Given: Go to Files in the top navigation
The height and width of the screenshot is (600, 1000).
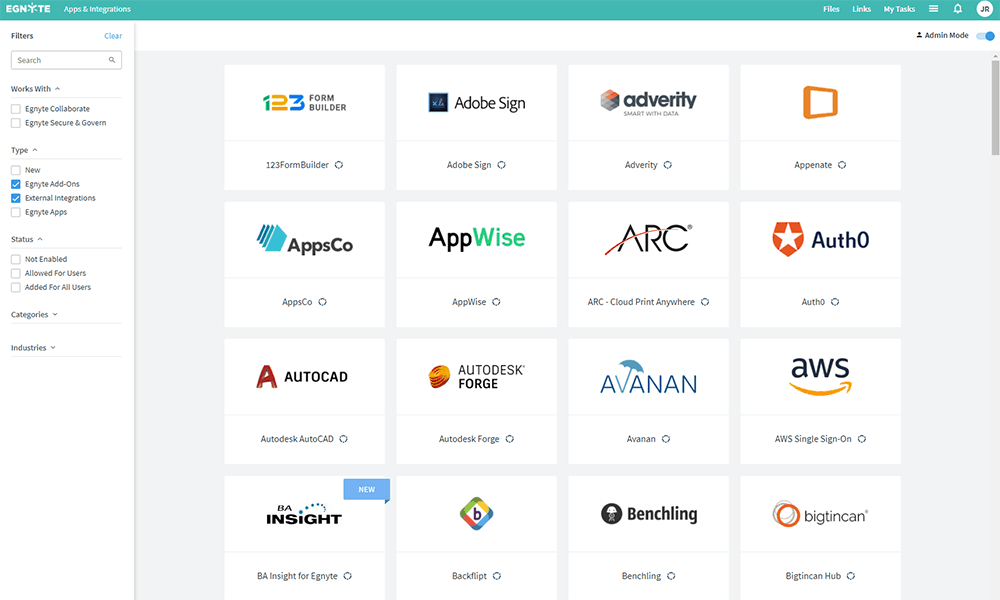Looking at the screenshot, I should (831, 9).
